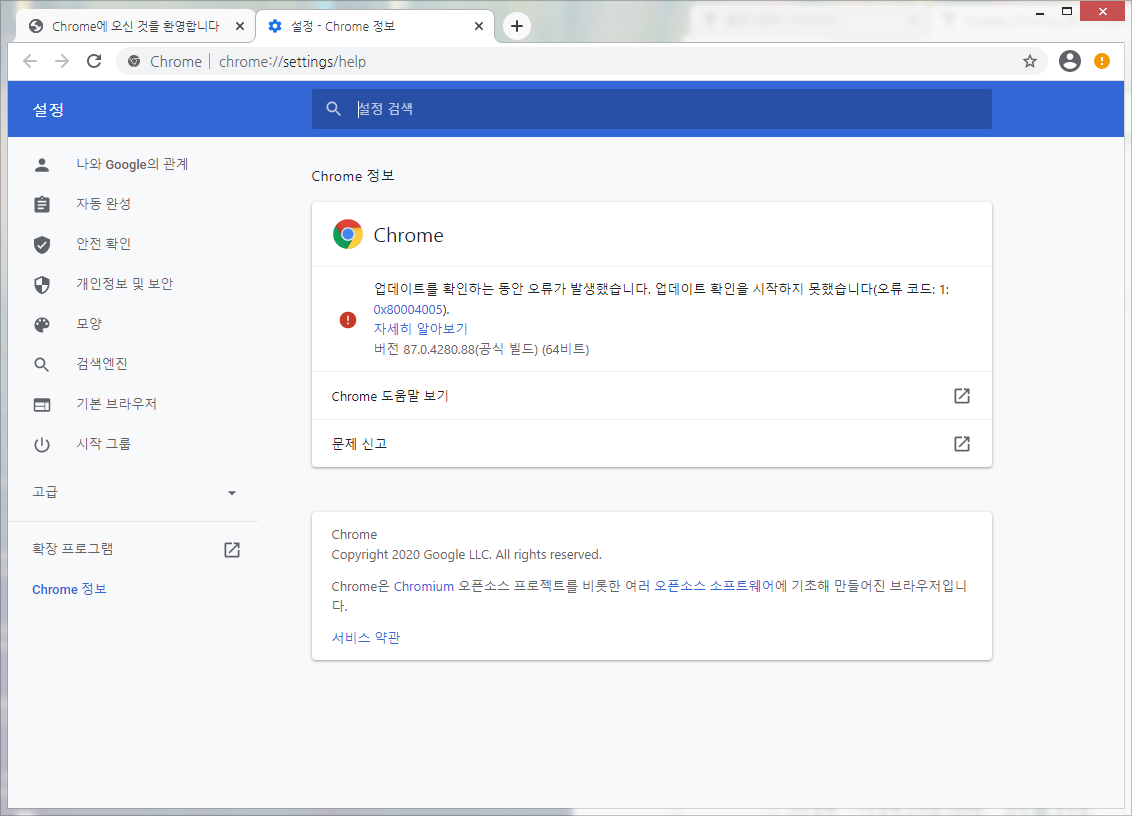Click the red error alert icon

348,319
